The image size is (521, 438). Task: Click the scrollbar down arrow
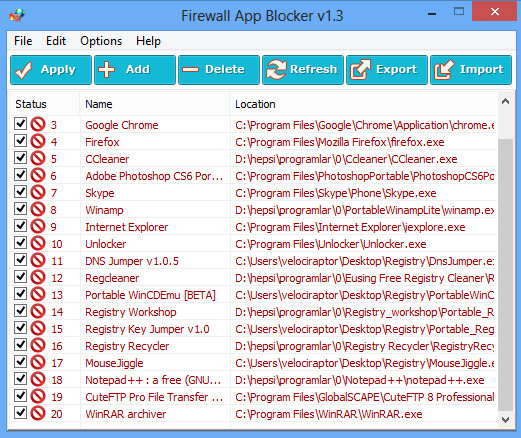click(505, 419)
